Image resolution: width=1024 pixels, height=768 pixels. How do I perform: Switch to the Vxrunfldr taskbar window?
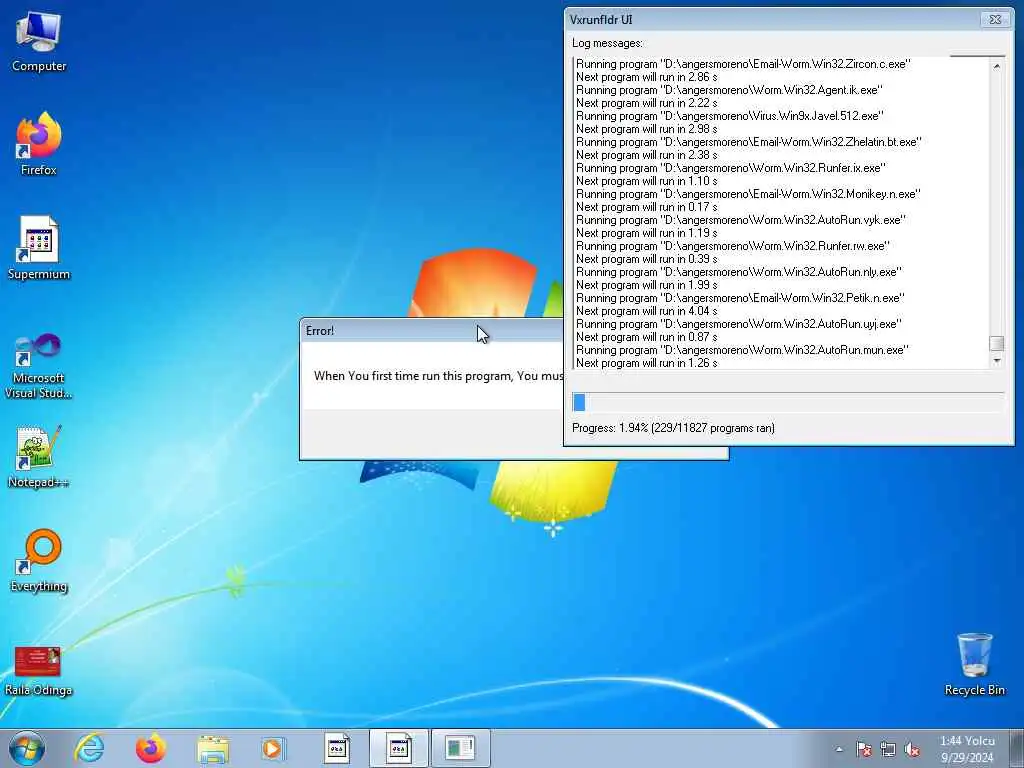pos(460,748)
